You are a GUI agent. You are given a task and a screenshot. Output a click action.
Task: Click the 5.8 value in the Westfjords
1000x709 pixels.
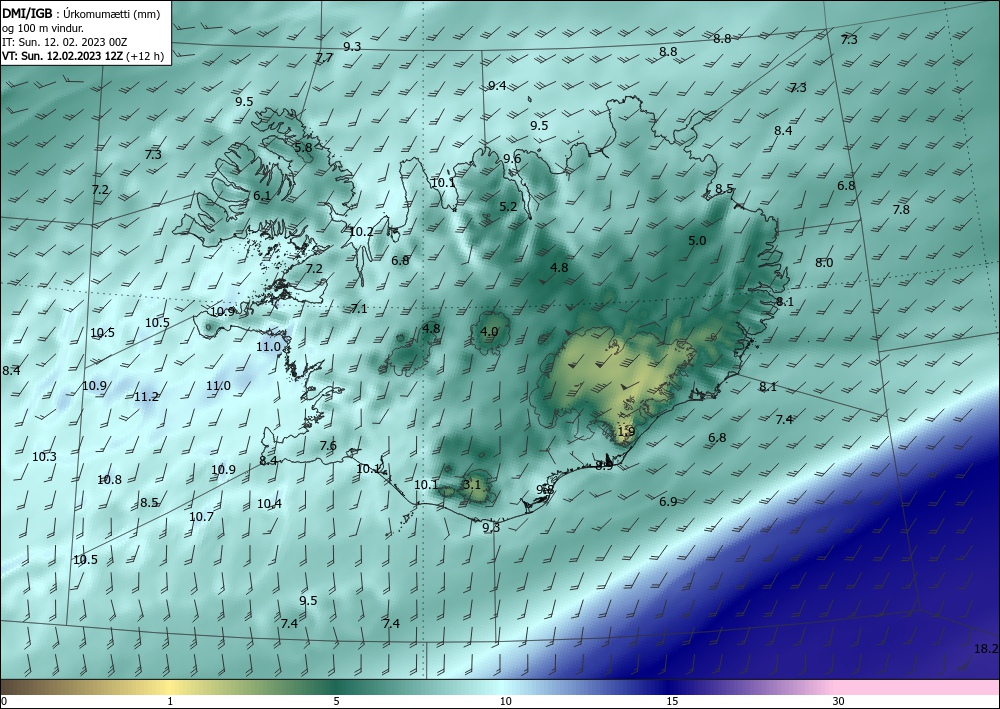point(303,147)
